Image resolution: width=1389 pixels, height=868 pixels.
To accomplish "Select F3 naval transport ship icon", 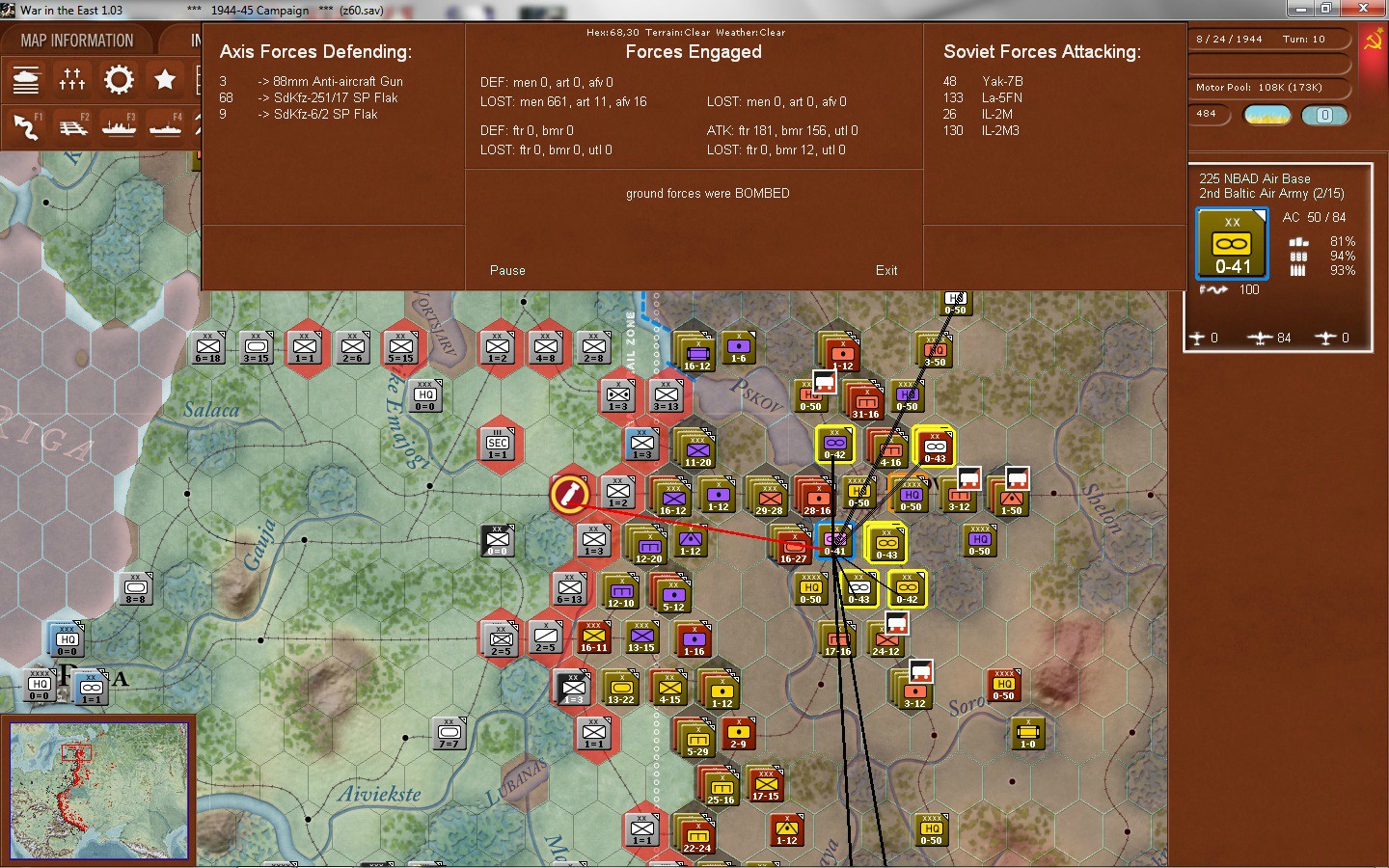I will (119, 126).
